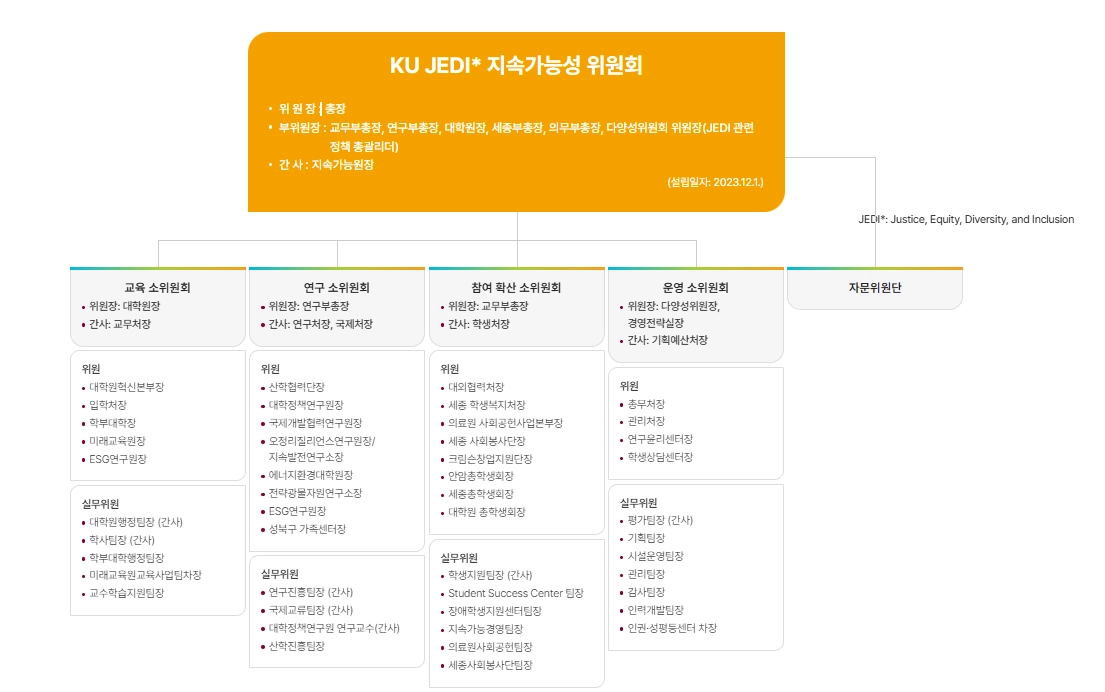Click 'ESG연구원장' under 교육 소위원회
The height and width of the screenshot is (692, 1105).
pyautogui.click(x=118, y=459)
